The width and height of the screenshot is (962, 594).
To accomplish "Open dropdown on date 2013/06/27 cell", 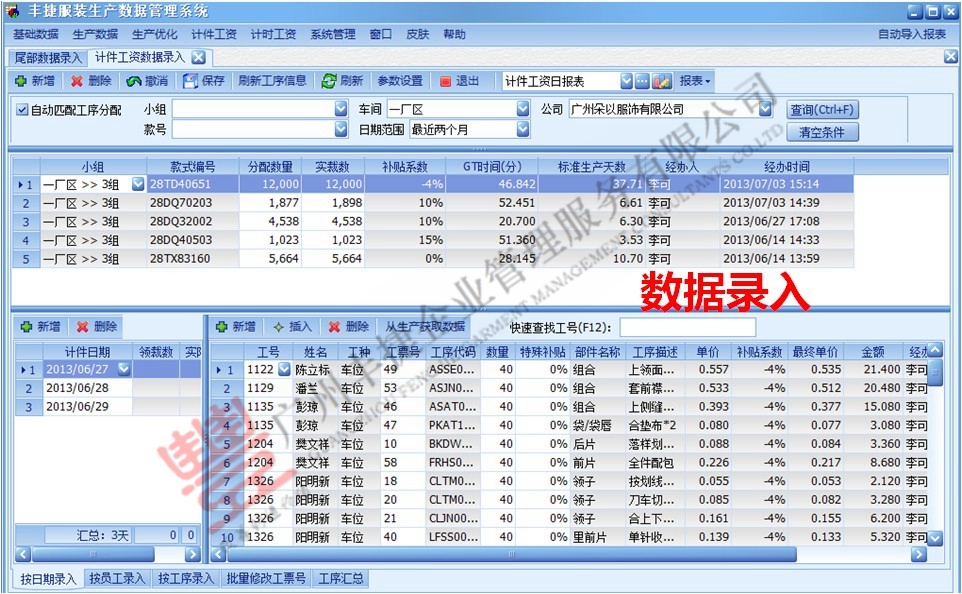I will pos(124,369).
